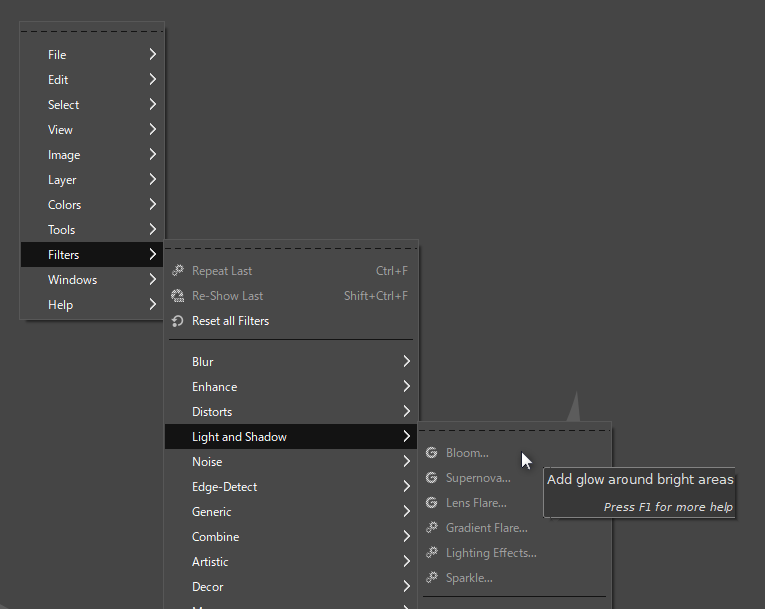Select Enhance in the Filters menu

coord(291,386)
